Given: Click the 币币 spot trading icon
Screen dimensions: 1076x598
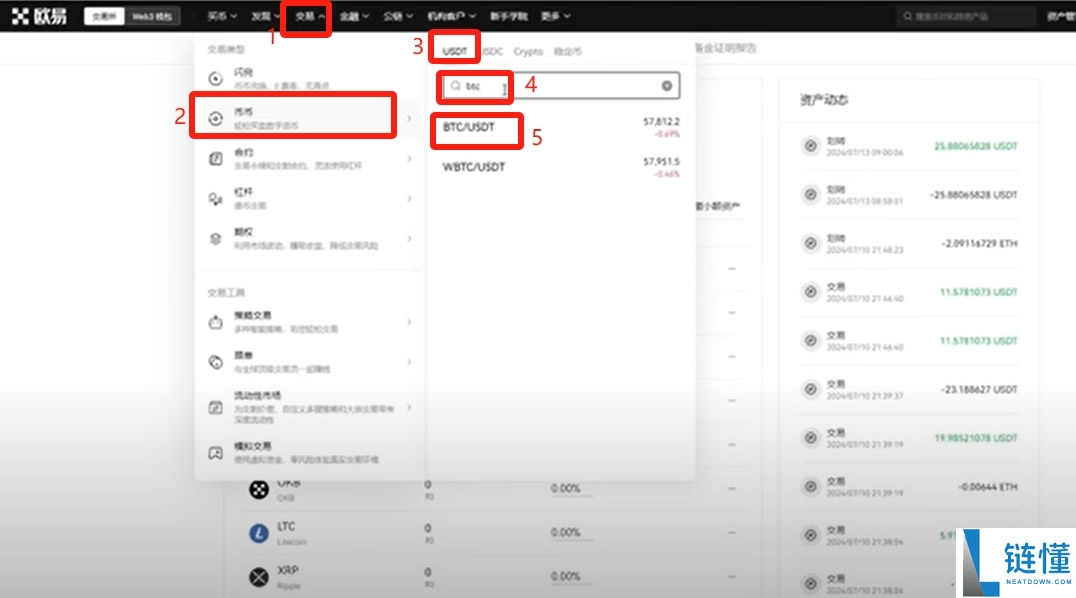Looking at the screenshot, I should pos(215,118).
